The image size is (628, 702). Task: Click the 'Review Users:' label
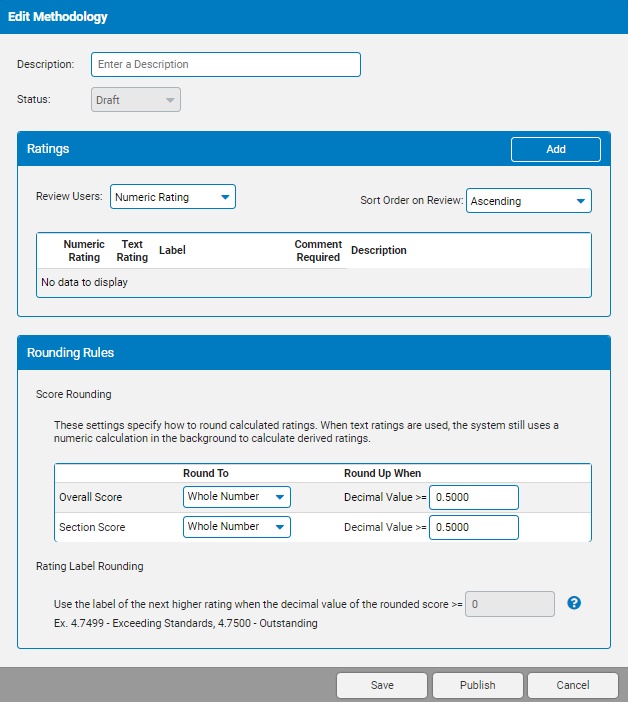(x=69, y=196)
